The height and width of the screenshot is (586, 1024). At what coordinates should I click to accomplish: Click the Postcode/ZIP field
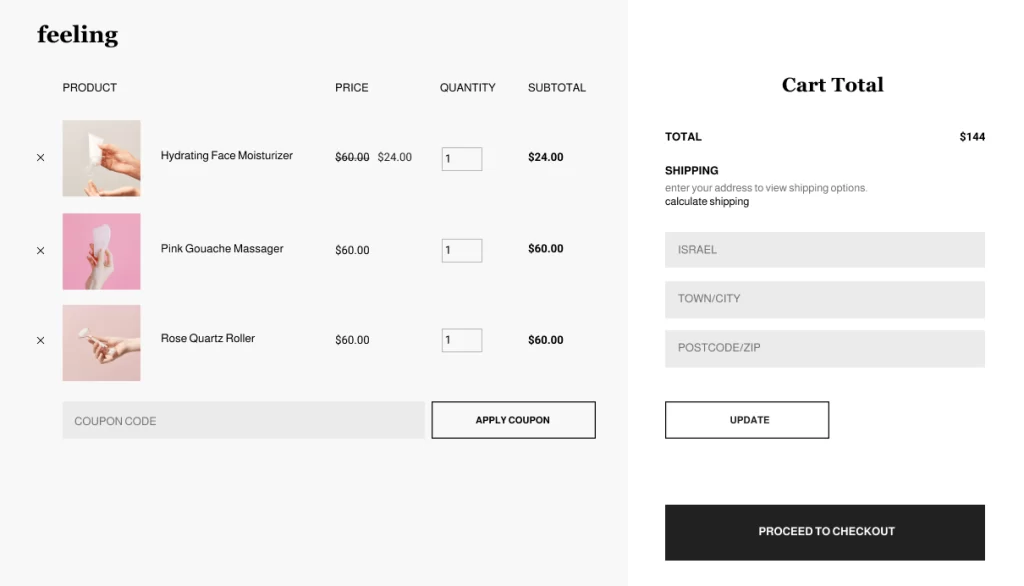pyautogui.click(x=824, y=348)
